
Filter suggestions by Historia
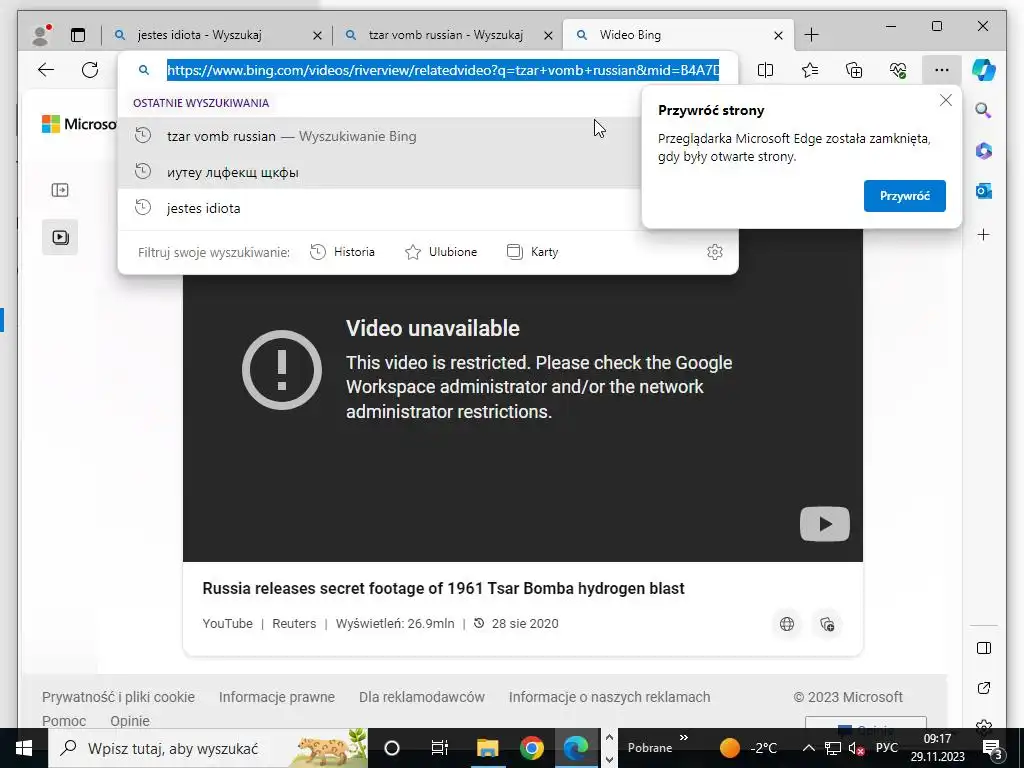point(342,252)
